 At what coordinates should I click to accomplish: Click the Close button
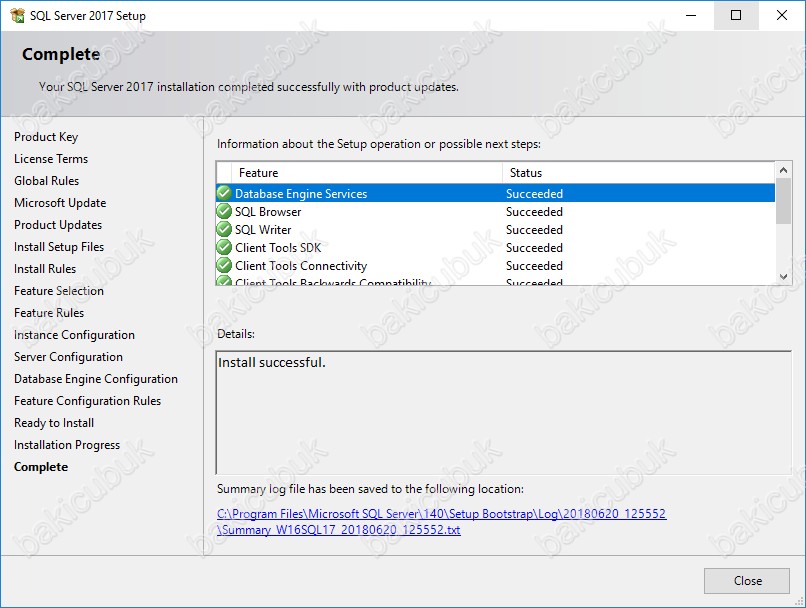747,581
